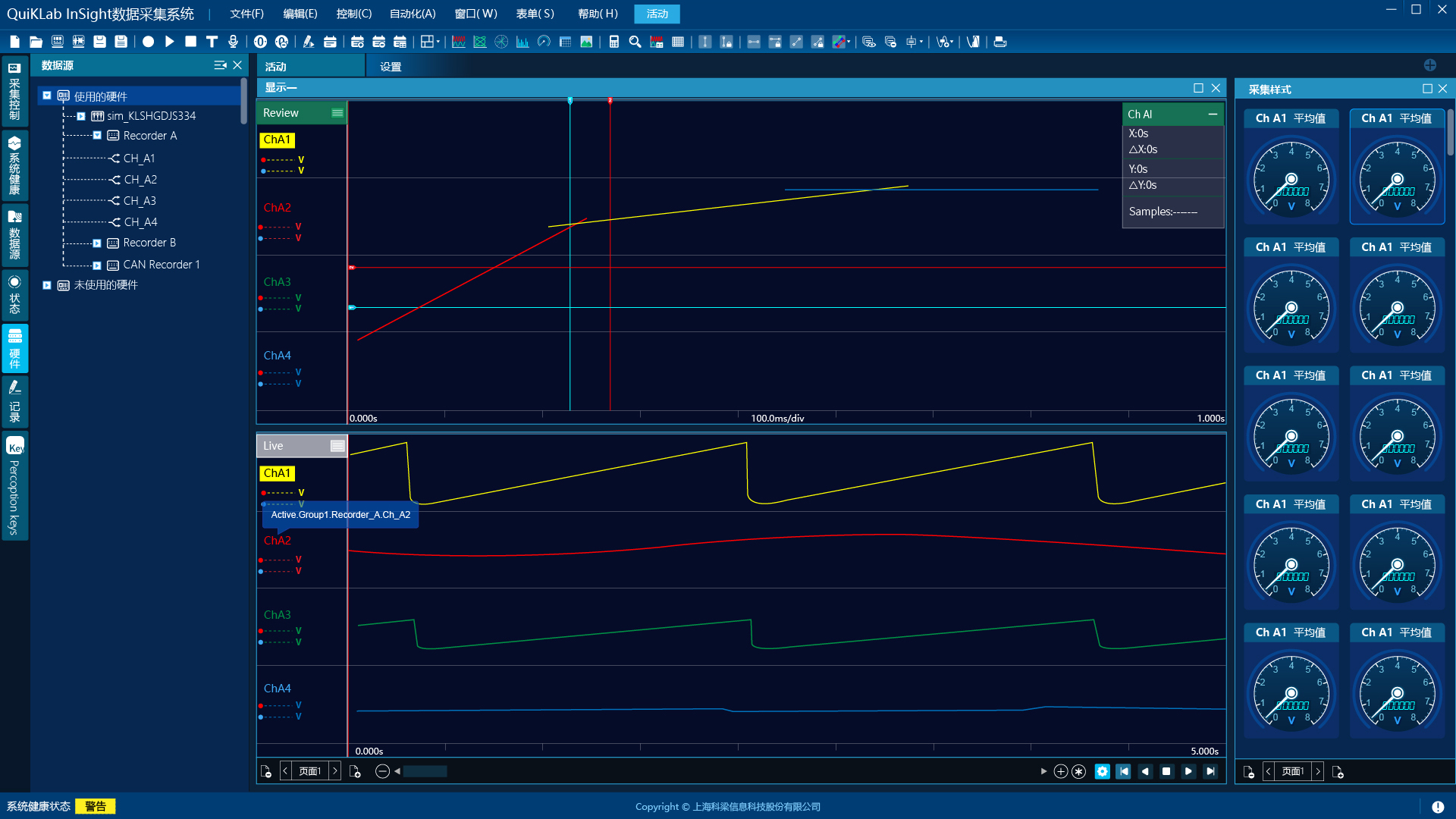Viewport: 1456px width, 819px height.
Task: Select CH_A3 channel in the tree
Action: 140,201
